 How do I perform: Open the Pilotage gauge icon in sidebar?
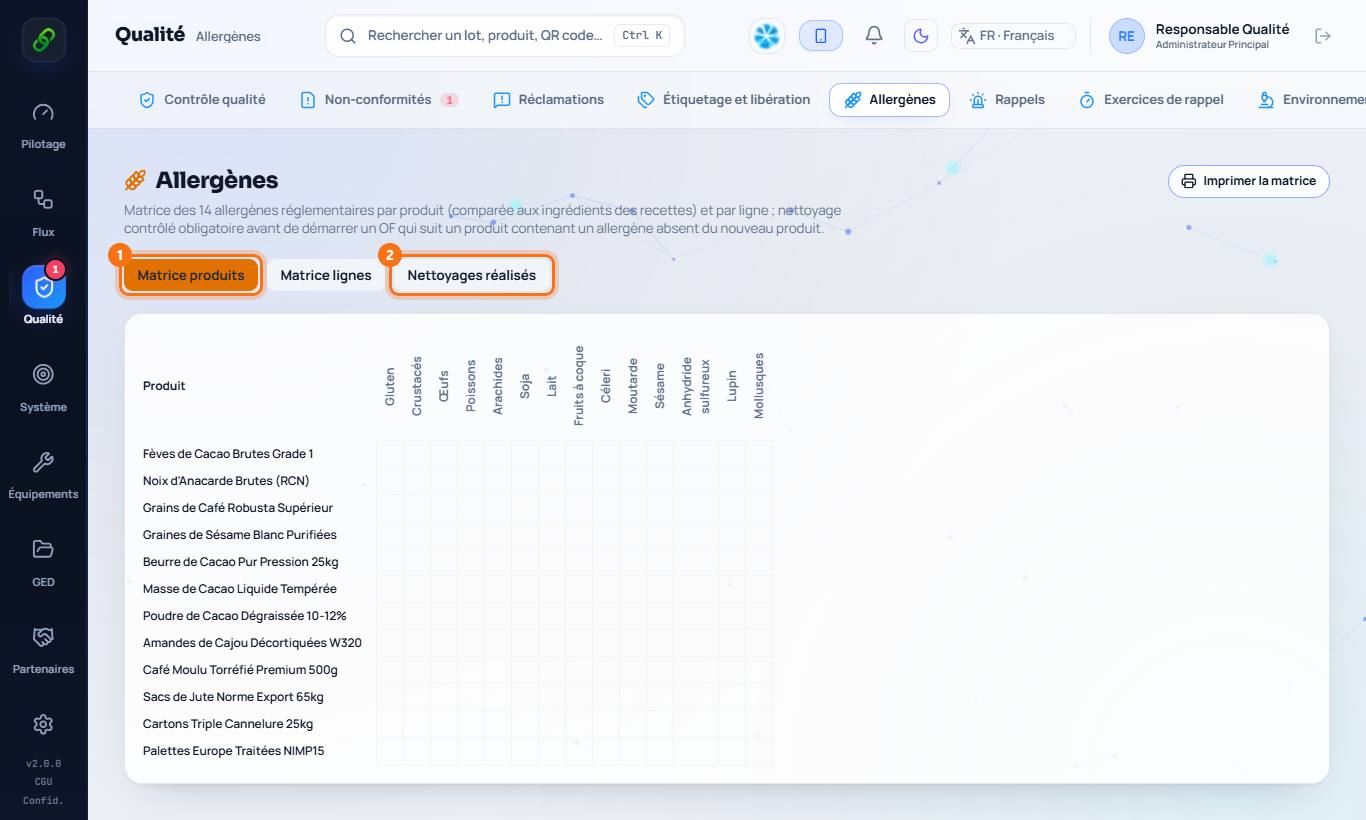tap(43, 112)
